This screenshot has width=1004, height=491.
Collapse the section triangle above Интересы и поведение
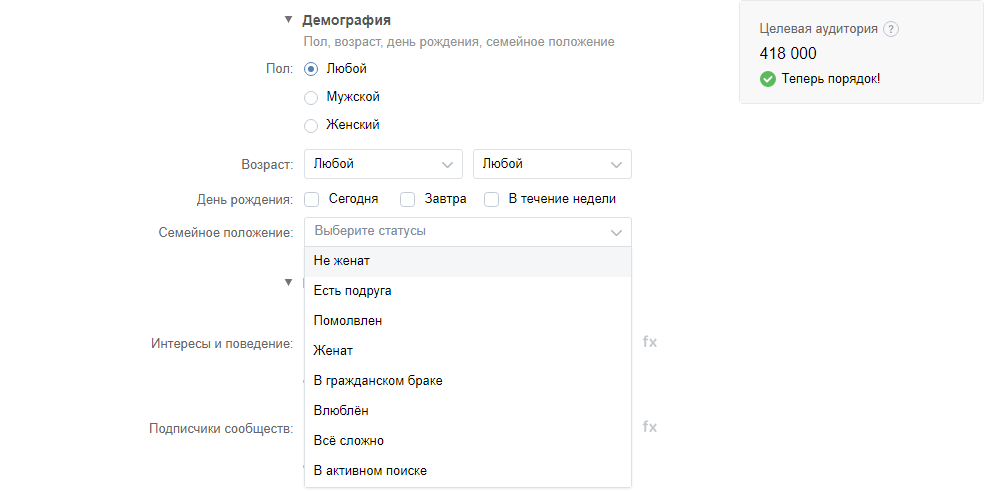pyautogui.click(x=289, y=282)
